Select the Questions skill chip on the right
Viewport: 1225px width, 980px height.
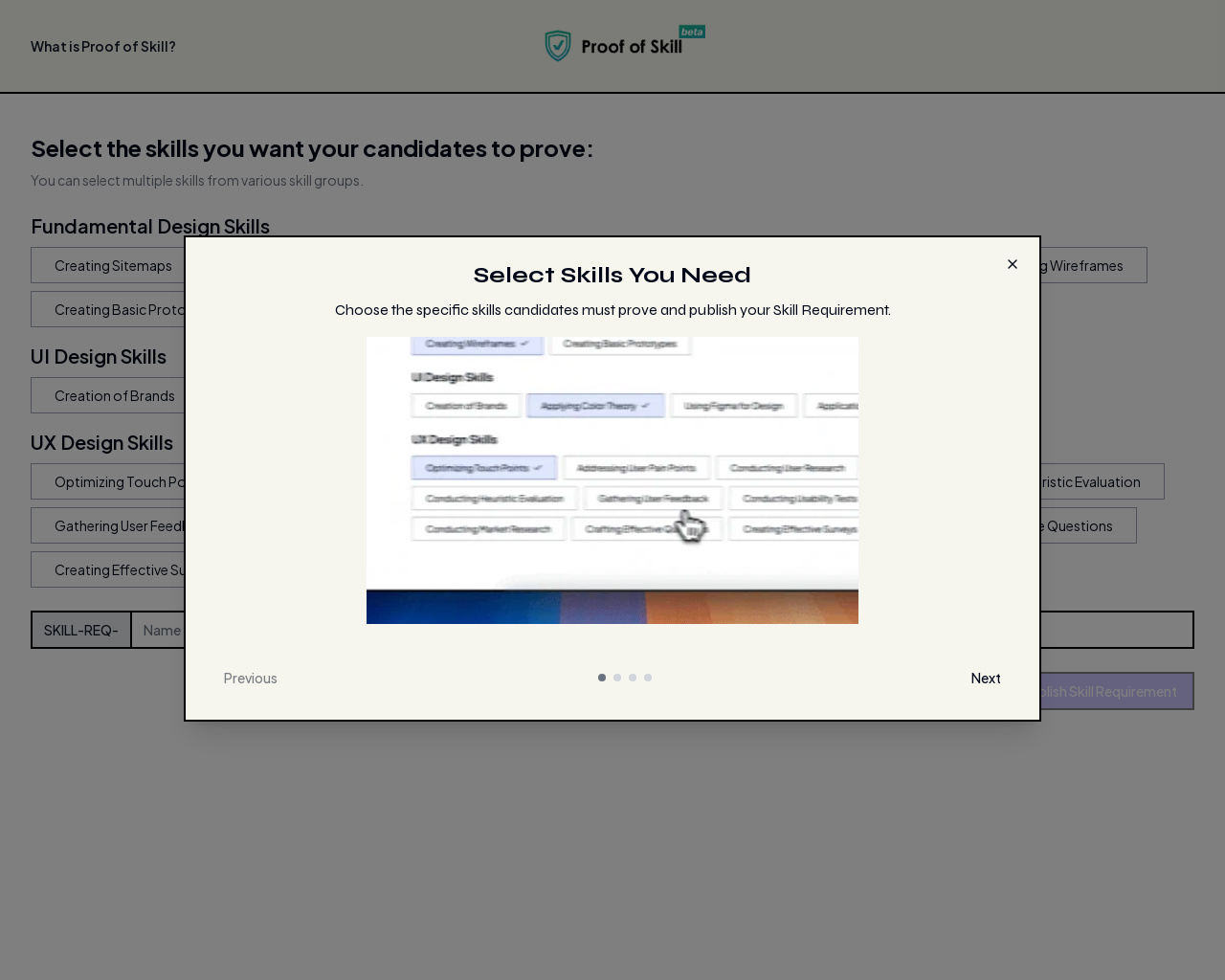1088,525
